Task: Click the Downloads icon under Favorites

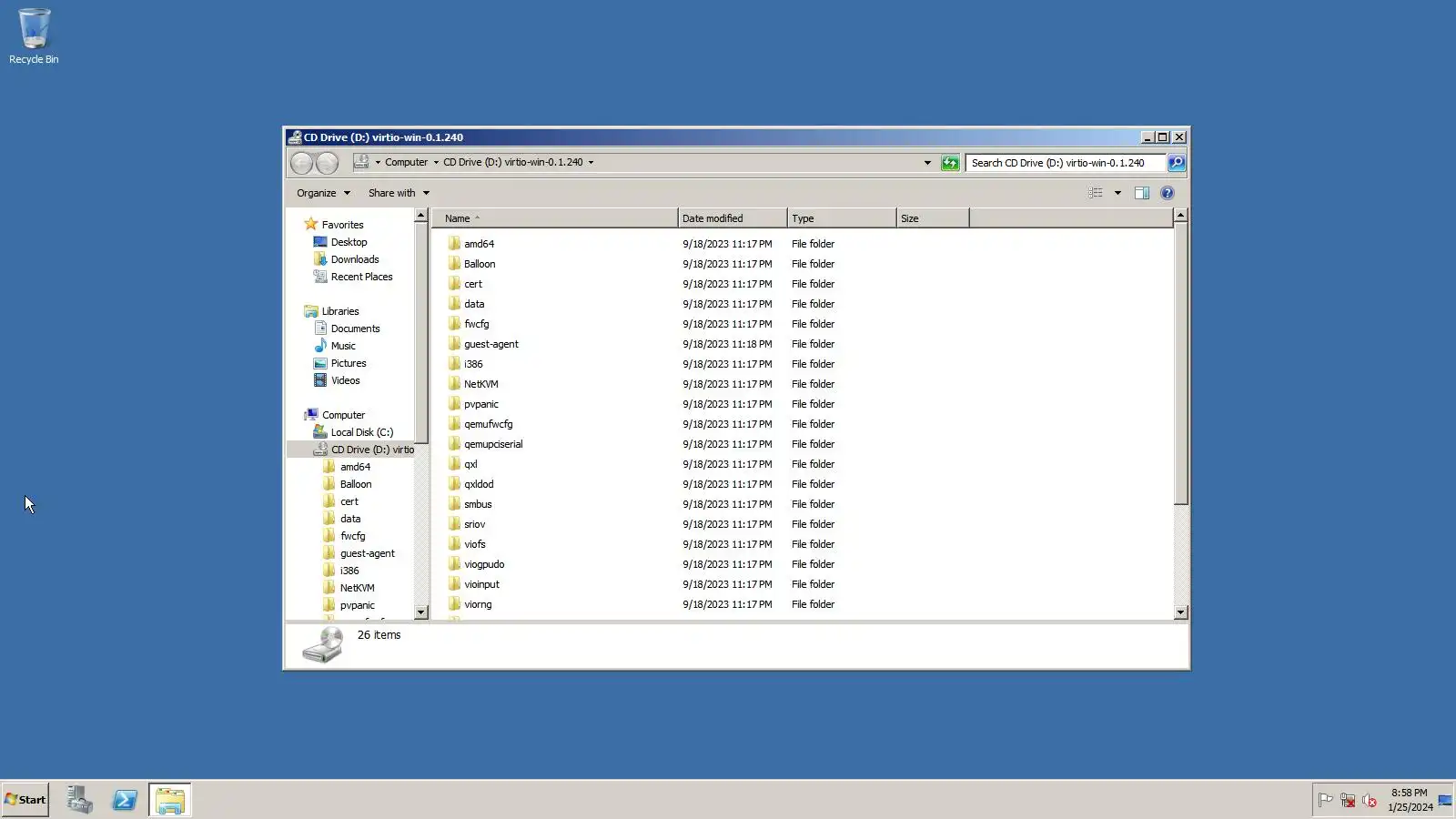Action: point(320,258)
